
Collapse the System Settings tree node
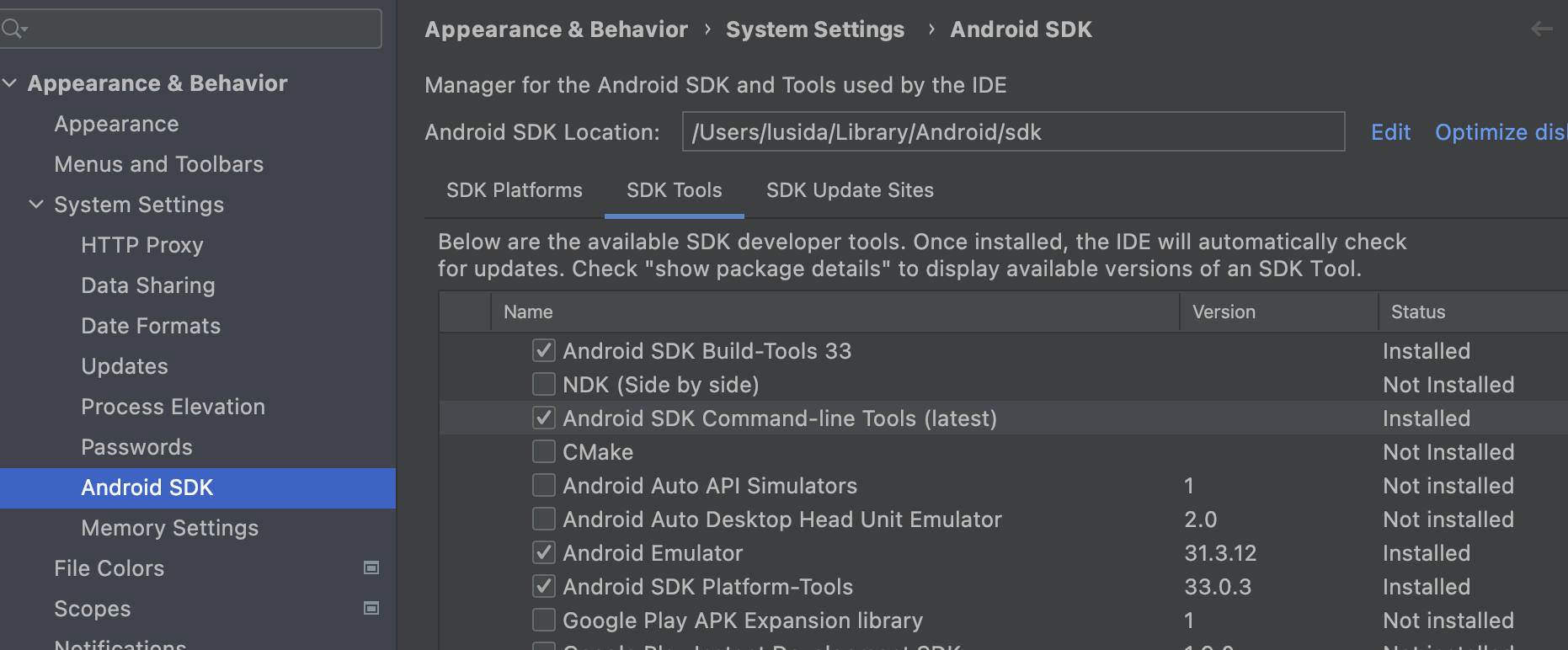click(36, 205)
